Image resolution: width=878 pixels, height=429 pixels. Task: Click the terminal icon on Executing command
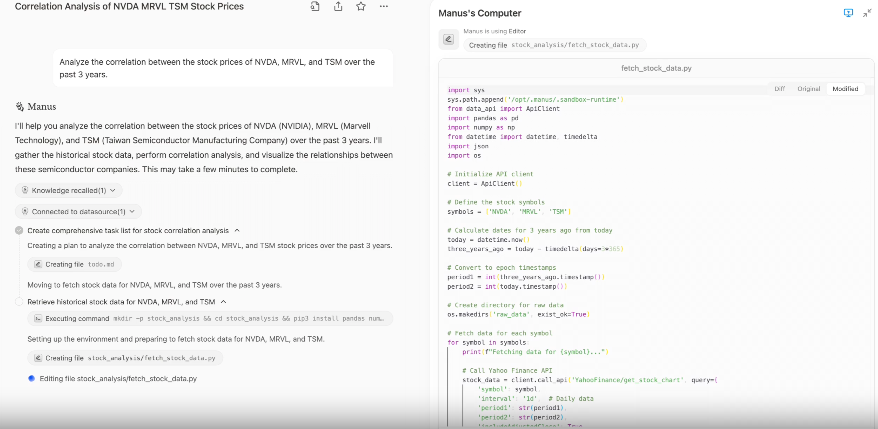pos(38,319)
